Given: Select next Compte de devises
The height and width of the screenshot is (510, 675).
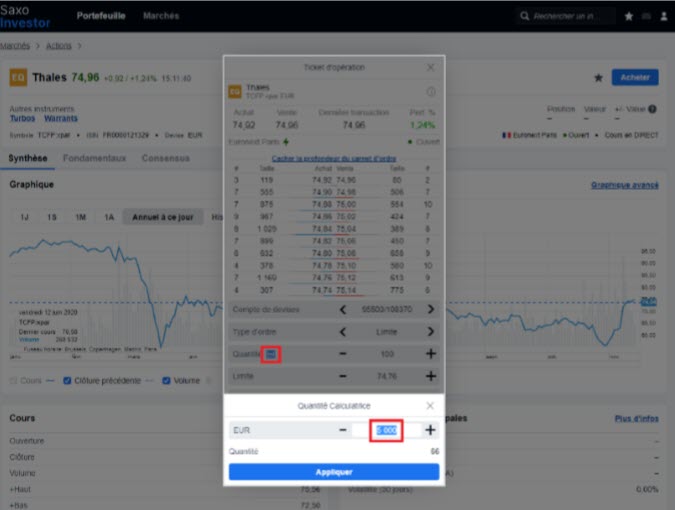Looking at the screenshot, I should tap(430, 309).
